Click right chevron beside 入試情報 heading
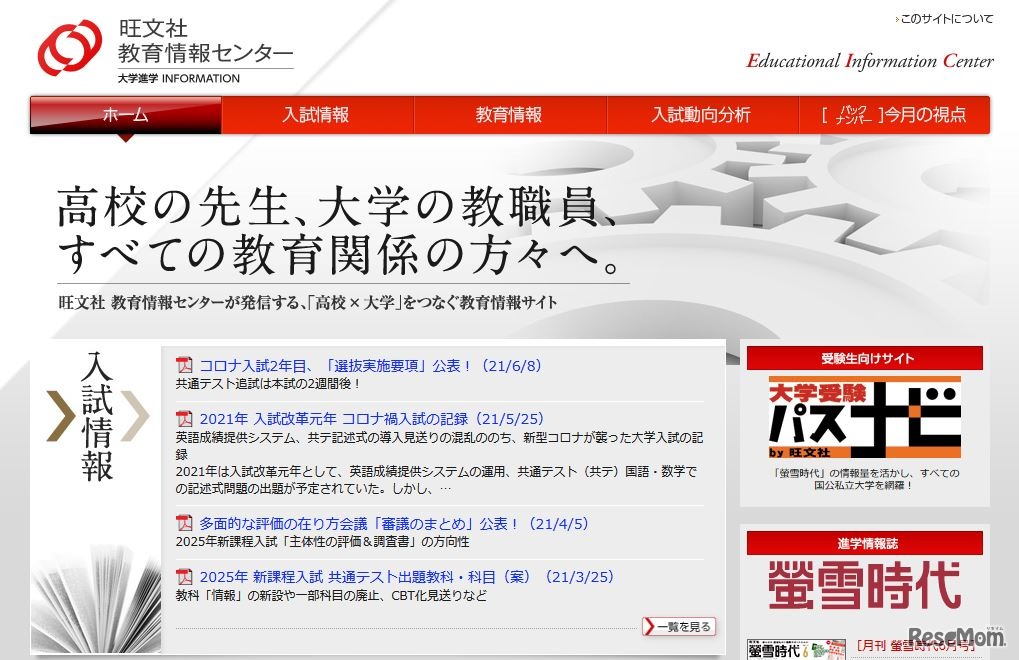Viewport: 1019px width, 660px height. point(135,416)
